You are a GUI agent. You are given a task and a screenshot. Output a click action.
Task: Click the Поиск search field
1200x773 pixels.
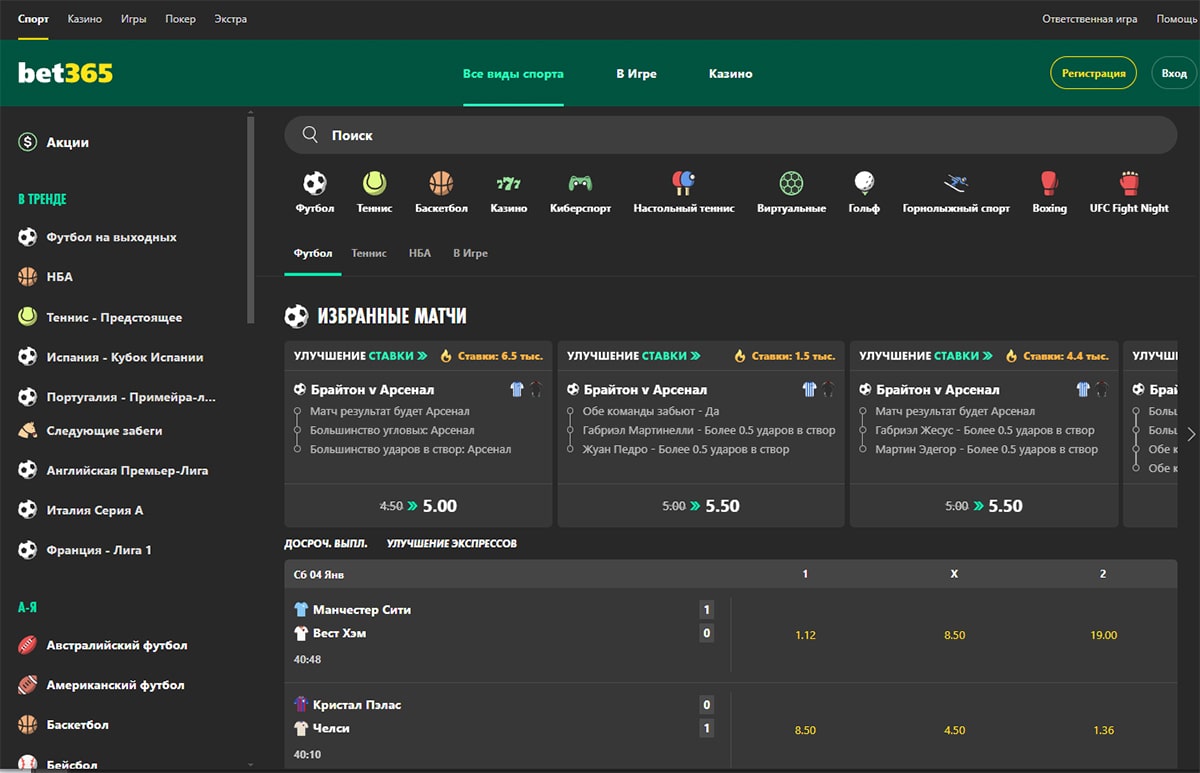coord(730,135)
